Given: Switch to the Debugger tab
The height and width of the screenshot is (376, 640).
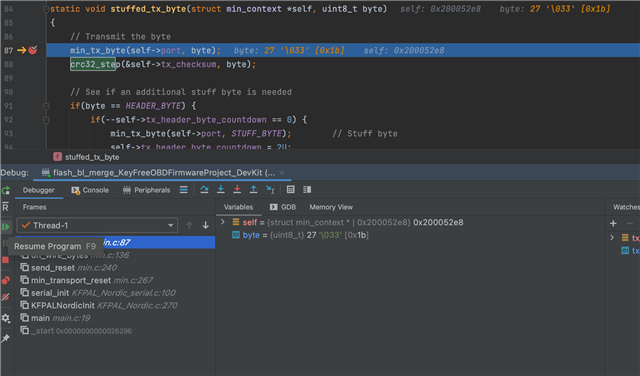Looking at the screenshot, I should 38,190.
